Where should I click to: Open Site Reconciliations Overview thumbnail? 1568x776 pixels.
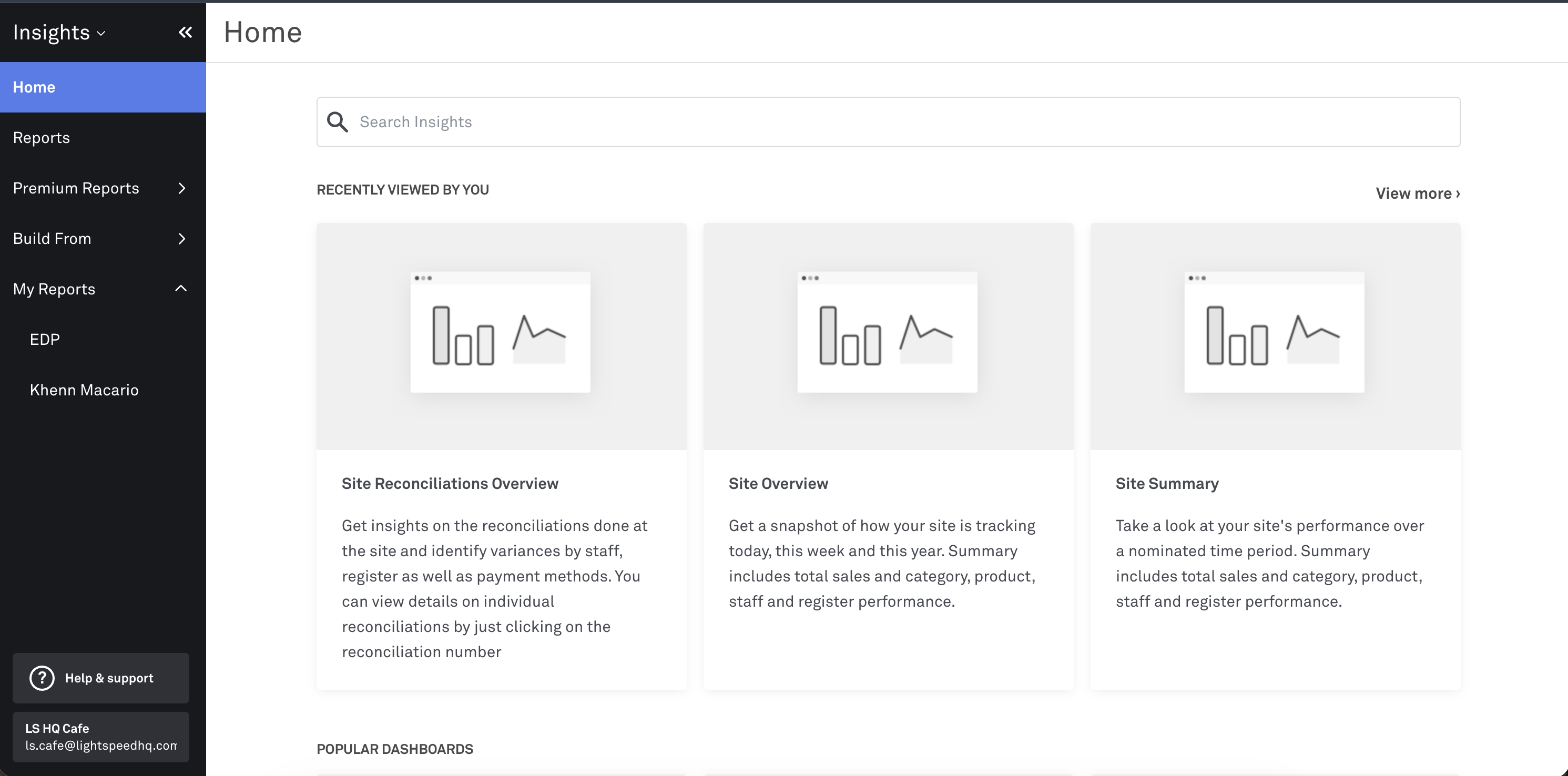502,336
